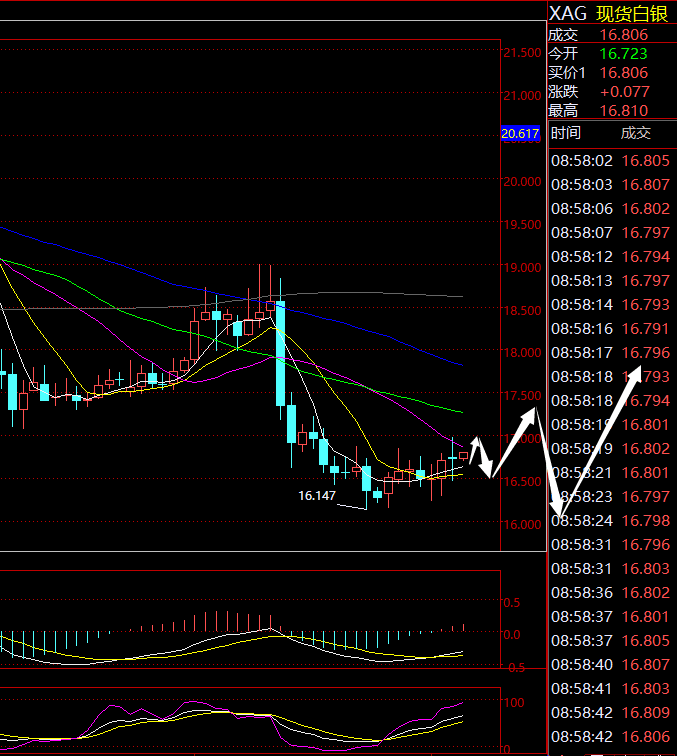Select the 08:58:14 tick row
Image resolution: width=677 pixels, height=756 pixels.
610,304
